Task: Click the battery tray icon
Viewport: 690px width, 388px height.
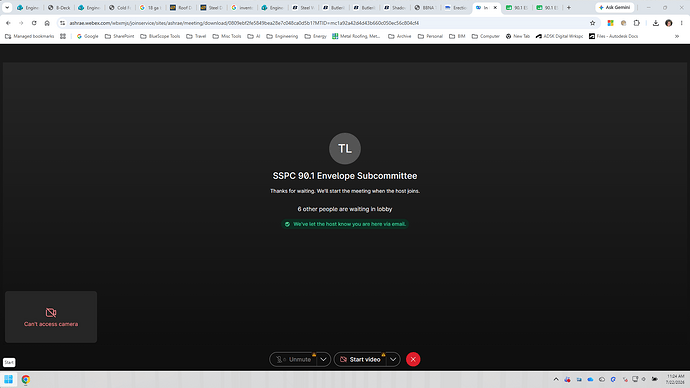Action: (655, 379)
